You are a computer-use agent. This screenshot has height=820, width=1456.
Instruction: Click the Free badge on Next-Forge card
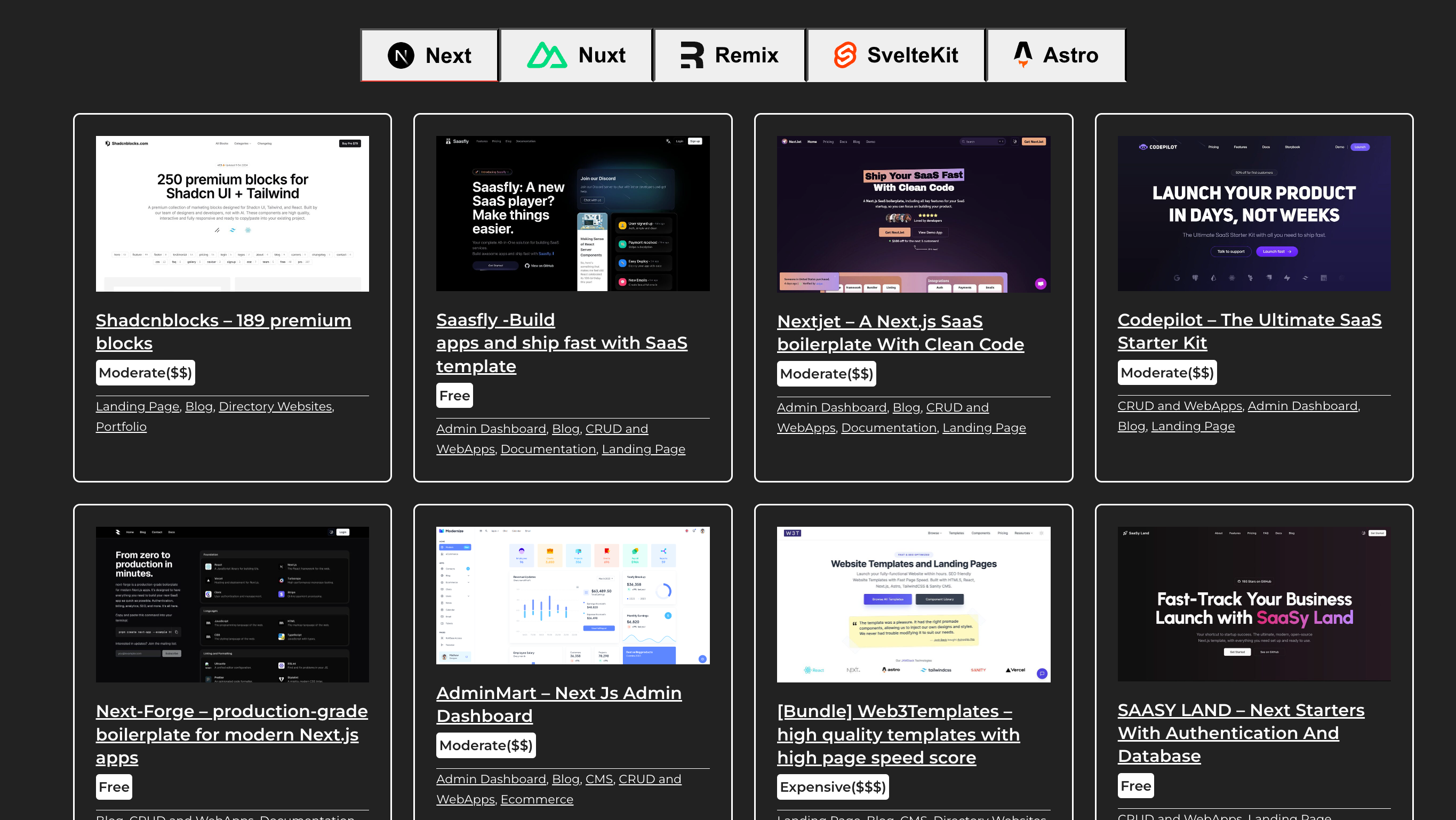[114, 787]
